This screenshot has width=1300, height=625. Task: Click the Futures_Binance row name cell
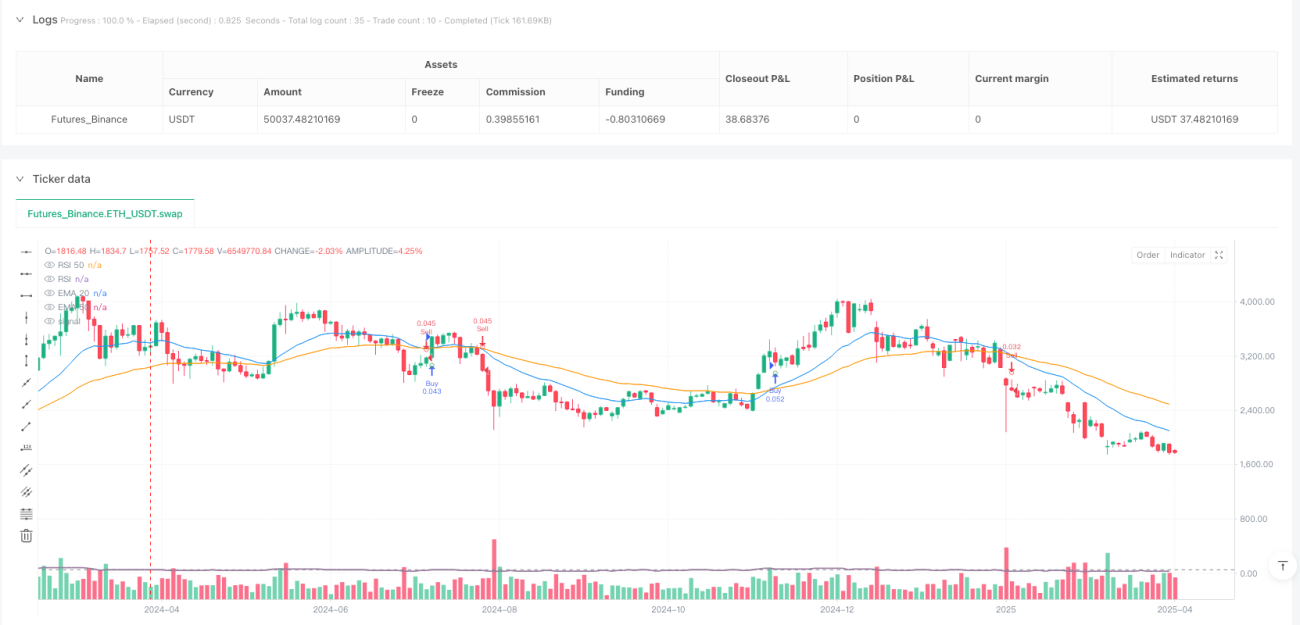pyautogui.click(x=89, y=119)
